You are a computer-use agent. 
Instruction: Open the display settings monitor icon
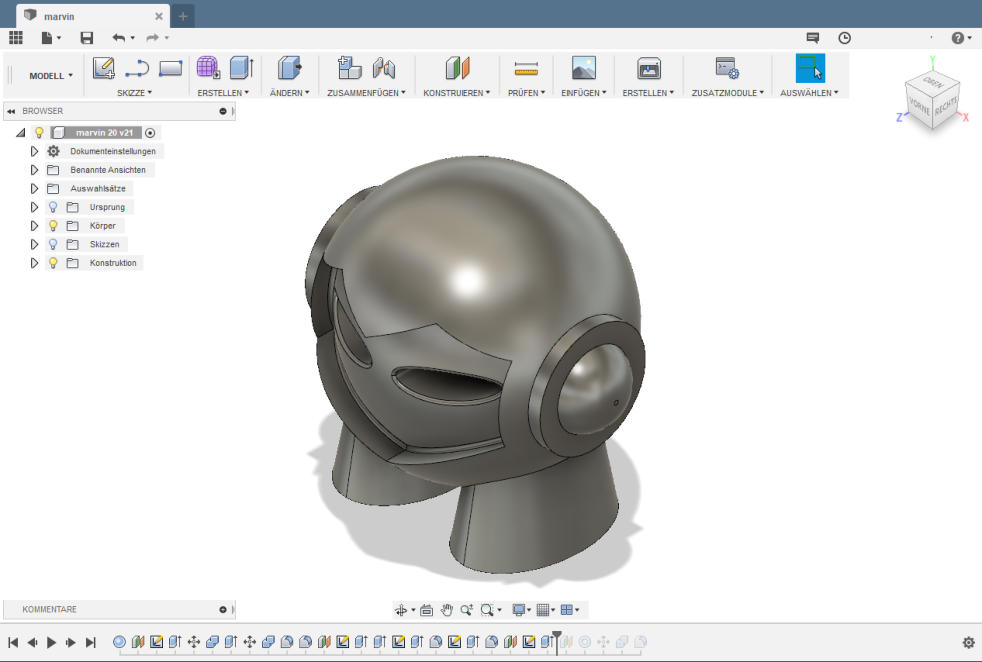[x=518, y=610]
